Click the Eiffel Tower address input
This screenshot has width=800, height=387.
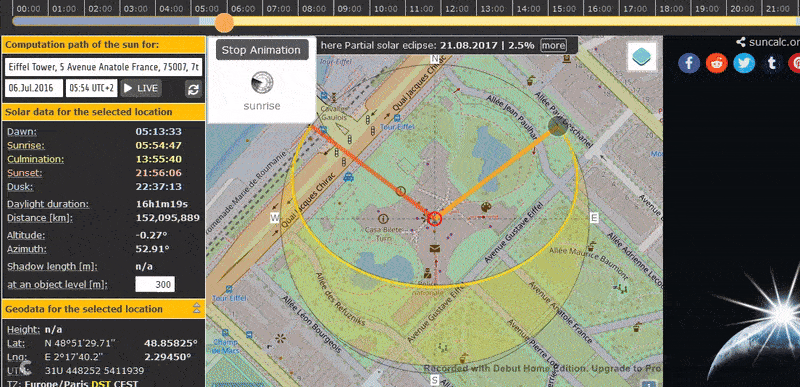tap(104, 67)
